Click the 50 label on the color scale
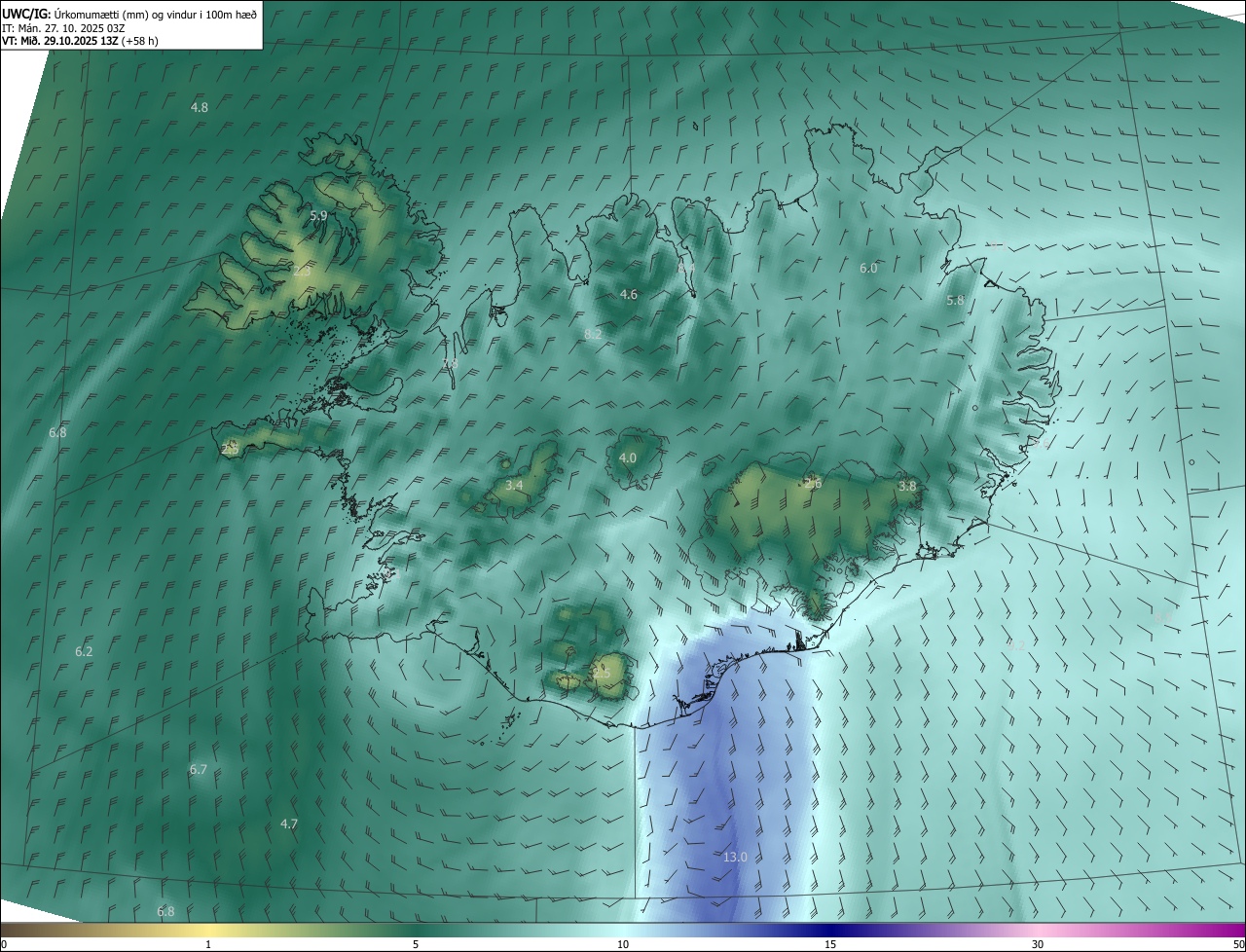 tap(1238, 944)
